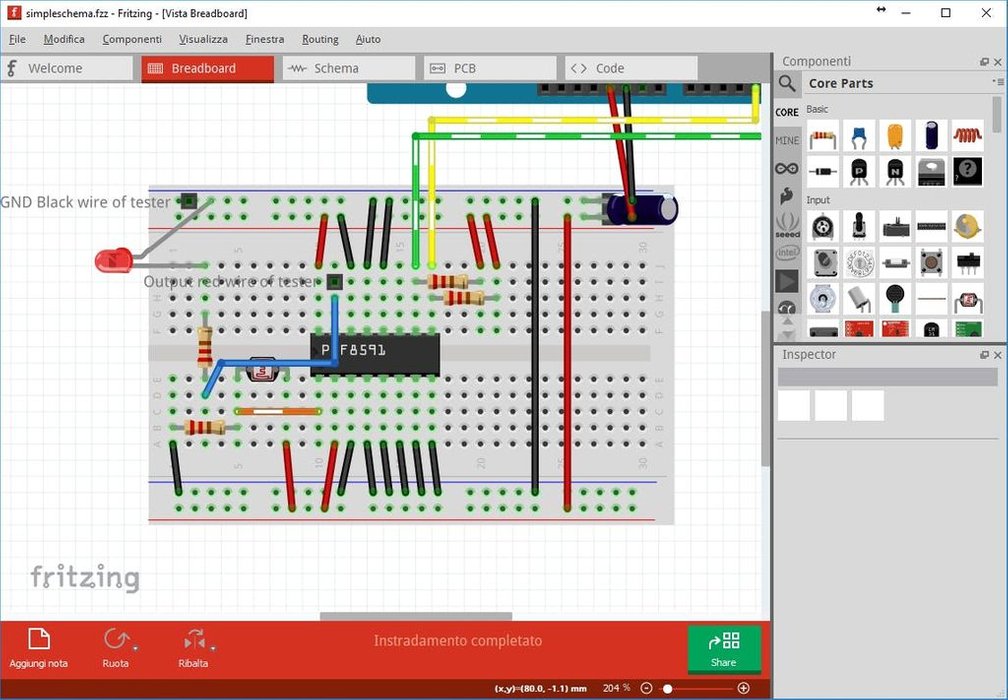Select the diode part in Basic section

click(x=823, y=172)
